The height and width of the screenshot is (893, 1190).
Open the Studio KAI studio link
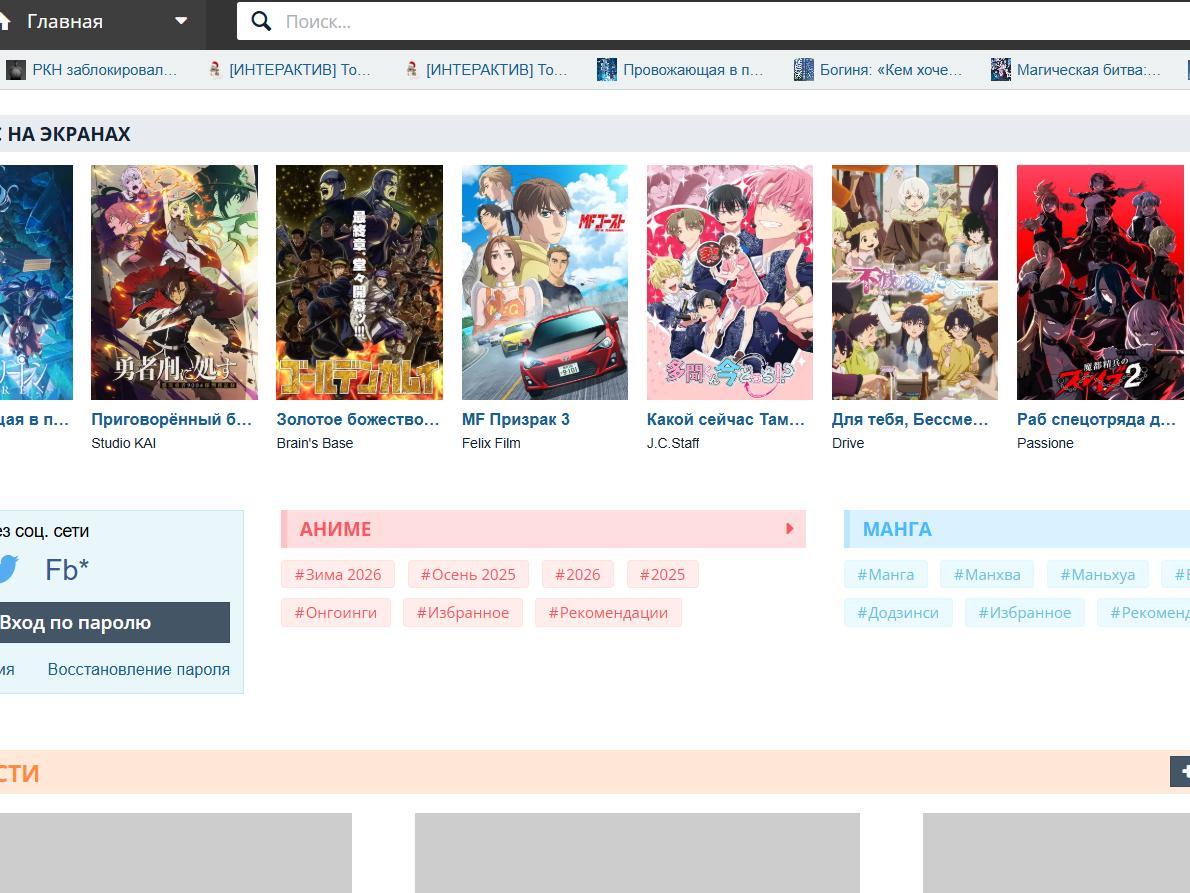coord(124,443)
